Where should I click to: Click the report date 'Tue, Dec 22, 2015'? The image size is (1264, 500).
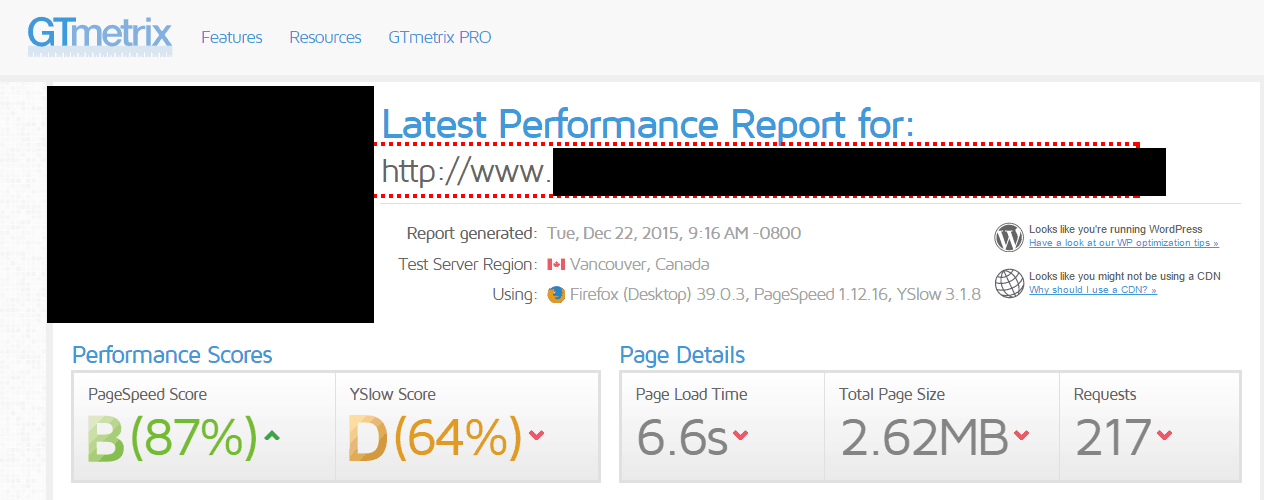click(614, 234)
